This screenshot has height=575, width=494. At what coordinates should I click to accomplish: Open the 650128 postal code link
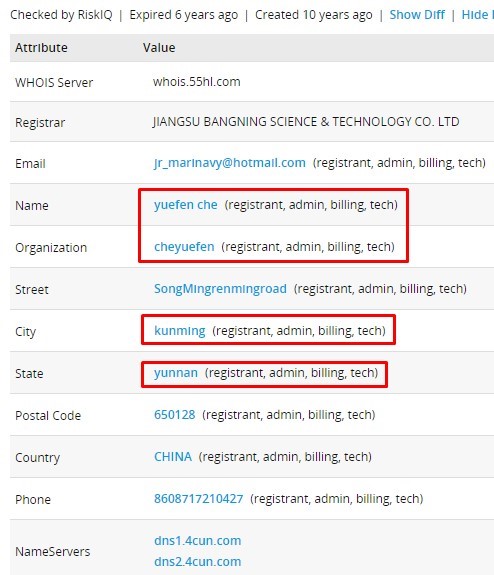[175, 415]
